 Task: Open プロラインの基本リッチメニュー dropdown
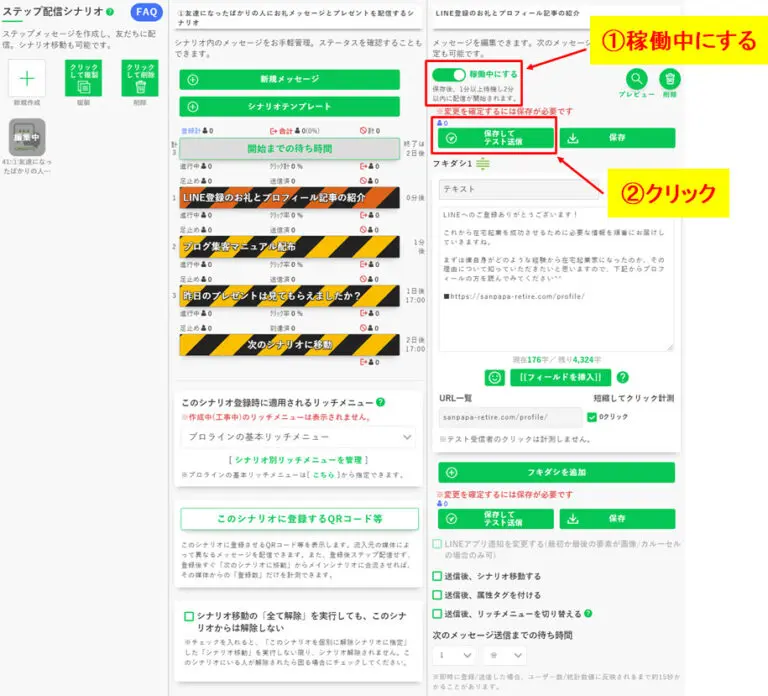(x=298, y=437)
